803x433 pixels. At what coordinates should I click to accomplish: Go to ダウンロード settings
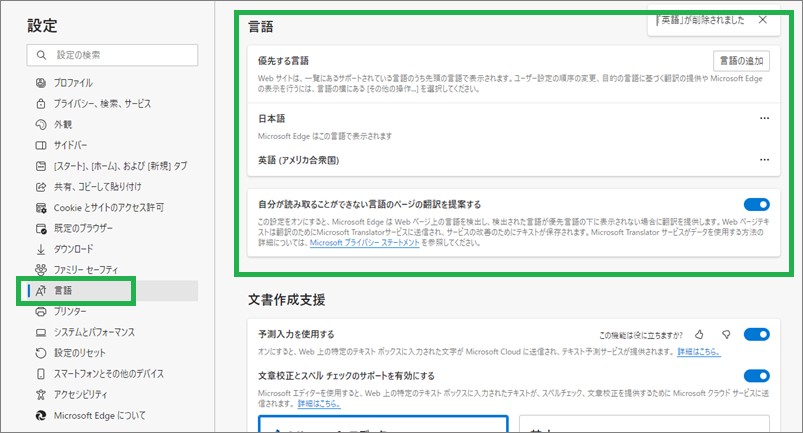tap(74, 249)
